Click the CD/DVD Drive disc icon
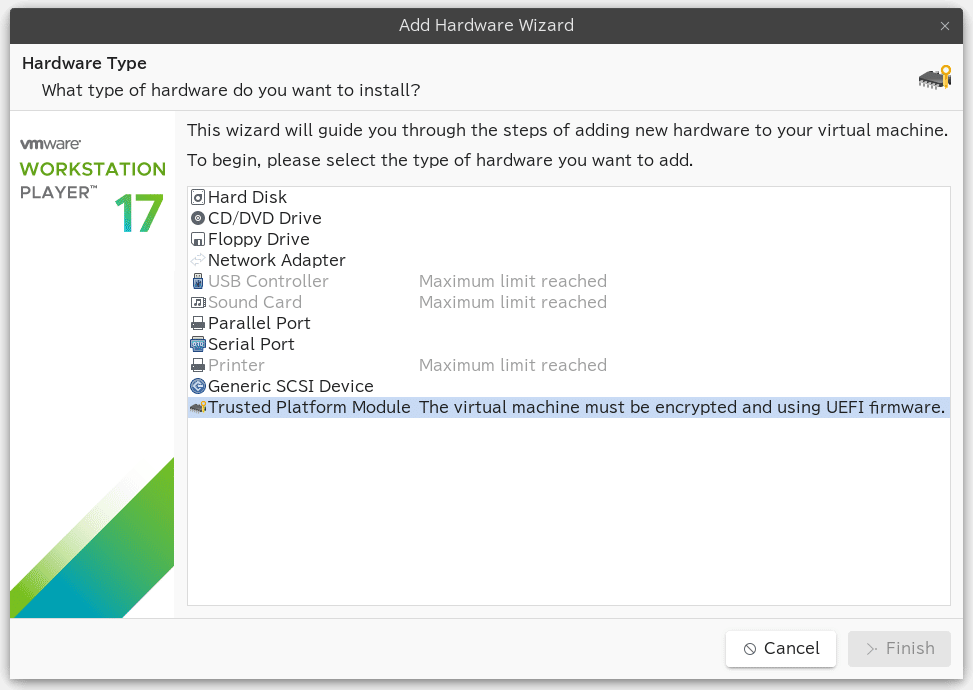 point(199,218)
